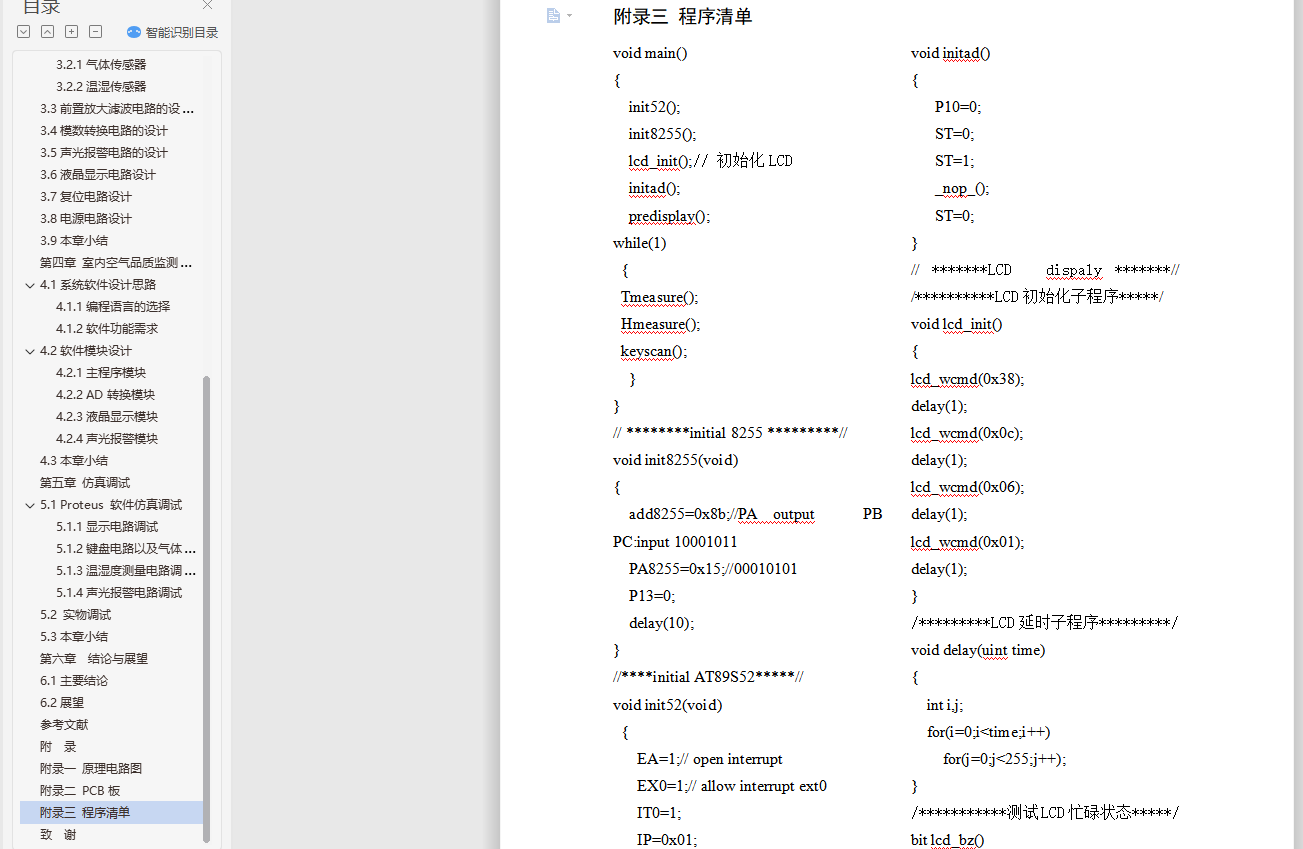Select 3.7 复位电路设计
The image size is (1303, 849).
click(x=86, y=197)
